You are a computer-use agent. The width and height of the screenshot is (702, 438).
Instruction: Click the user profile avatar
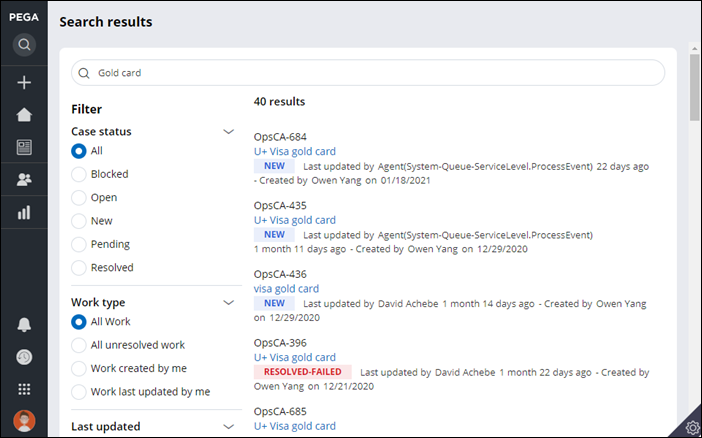24,421
